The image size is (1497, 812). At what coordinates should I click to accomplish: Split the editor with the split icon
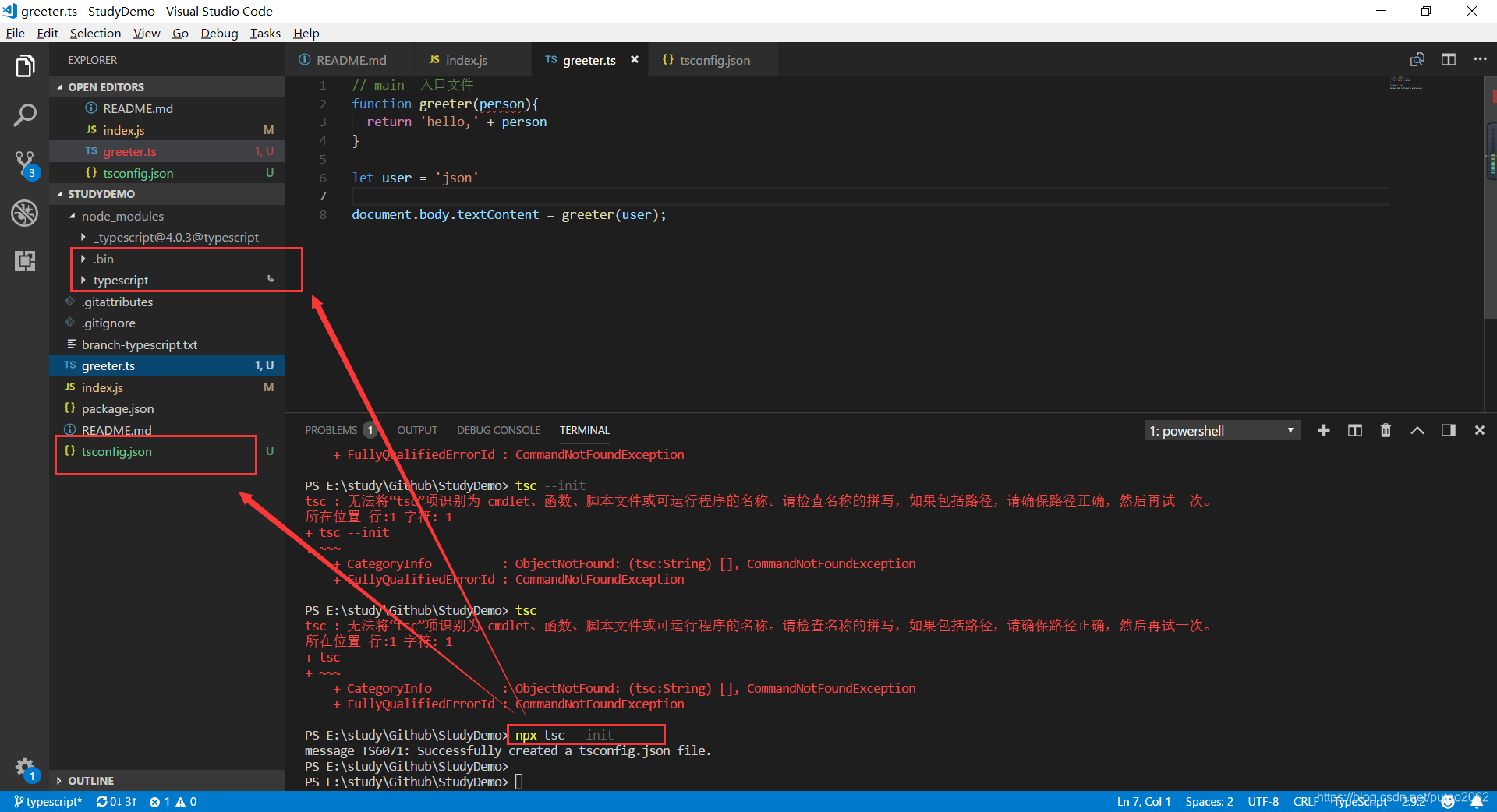coord(1449,60)
